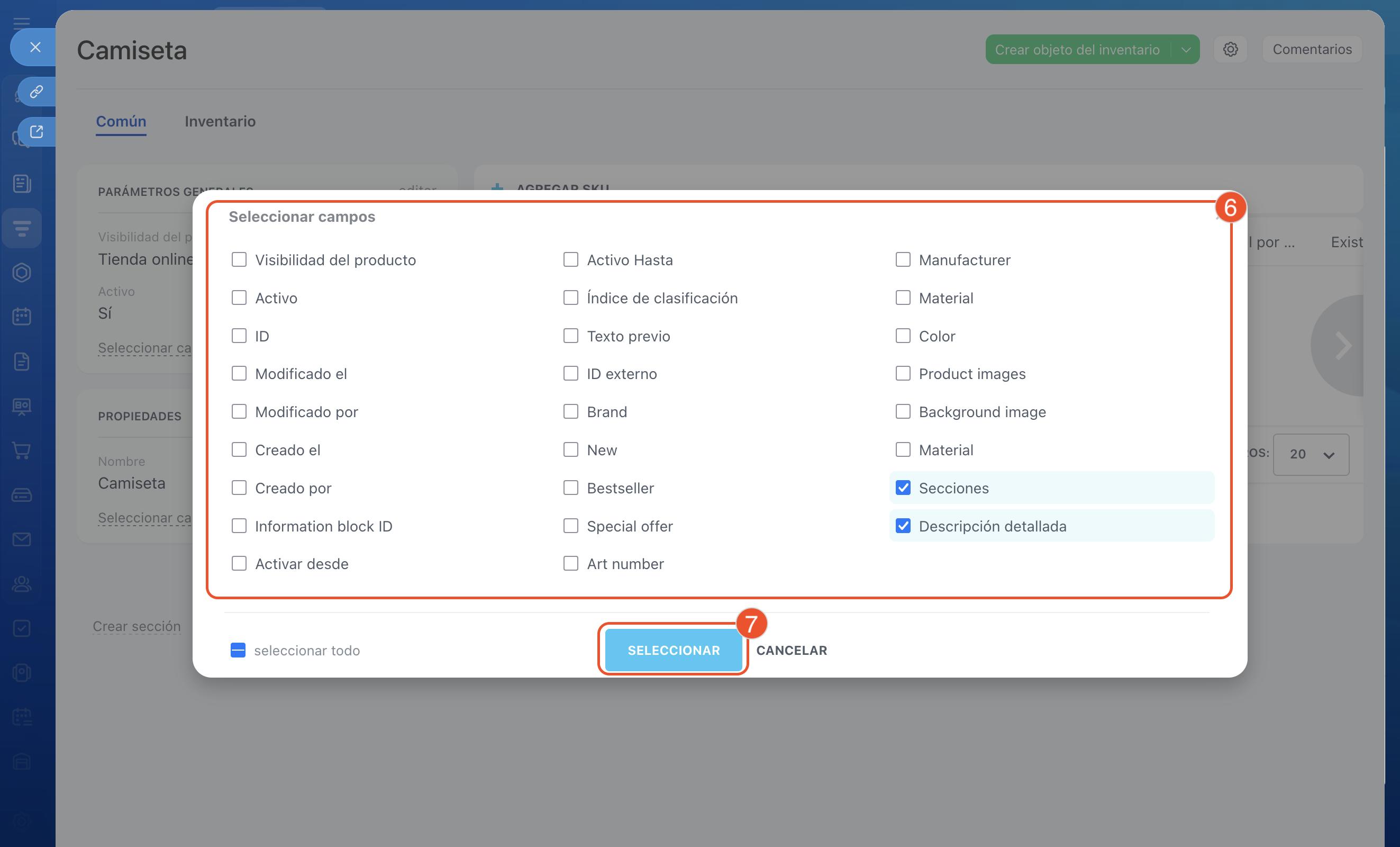Viewport: 1400px width, 847px height.
Task: Enable the Visibilidad del producto checkbox
Action: [239, 260]
